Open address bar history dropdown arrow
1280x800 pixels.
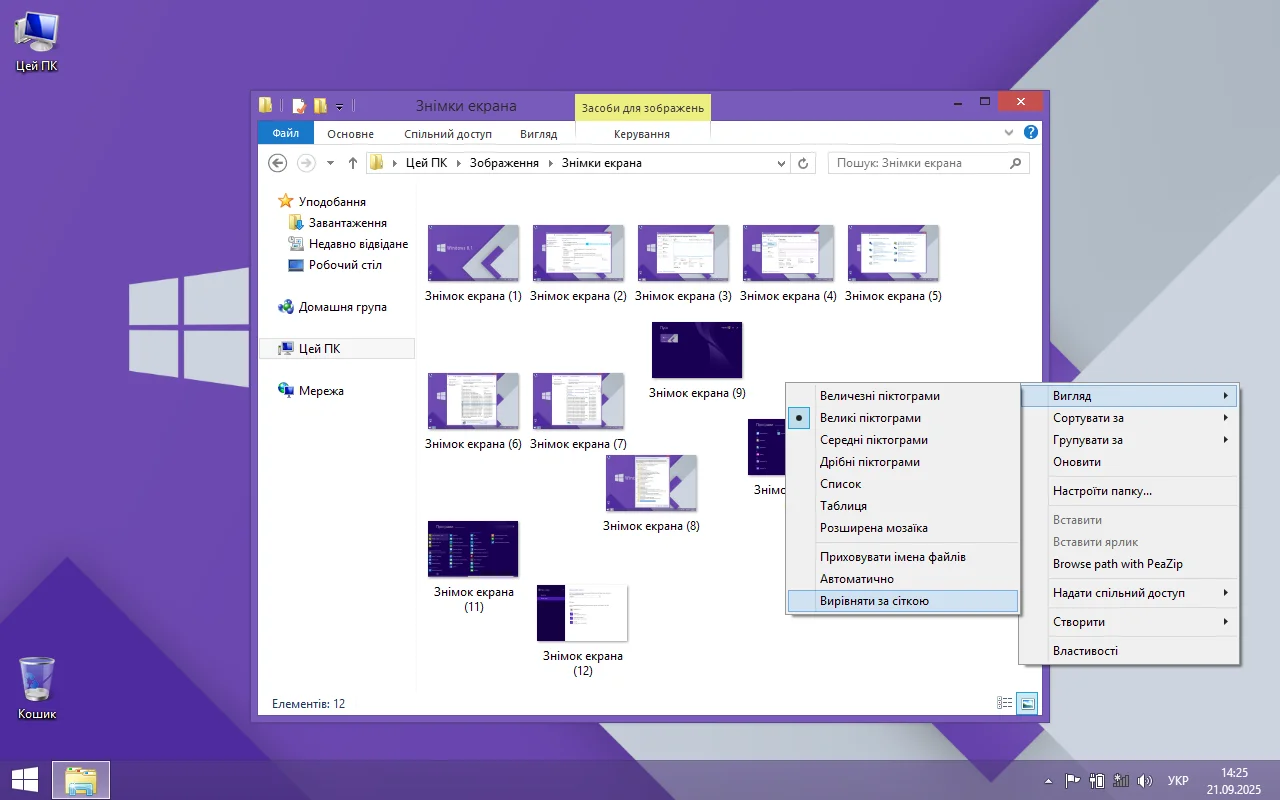[781, 163]
